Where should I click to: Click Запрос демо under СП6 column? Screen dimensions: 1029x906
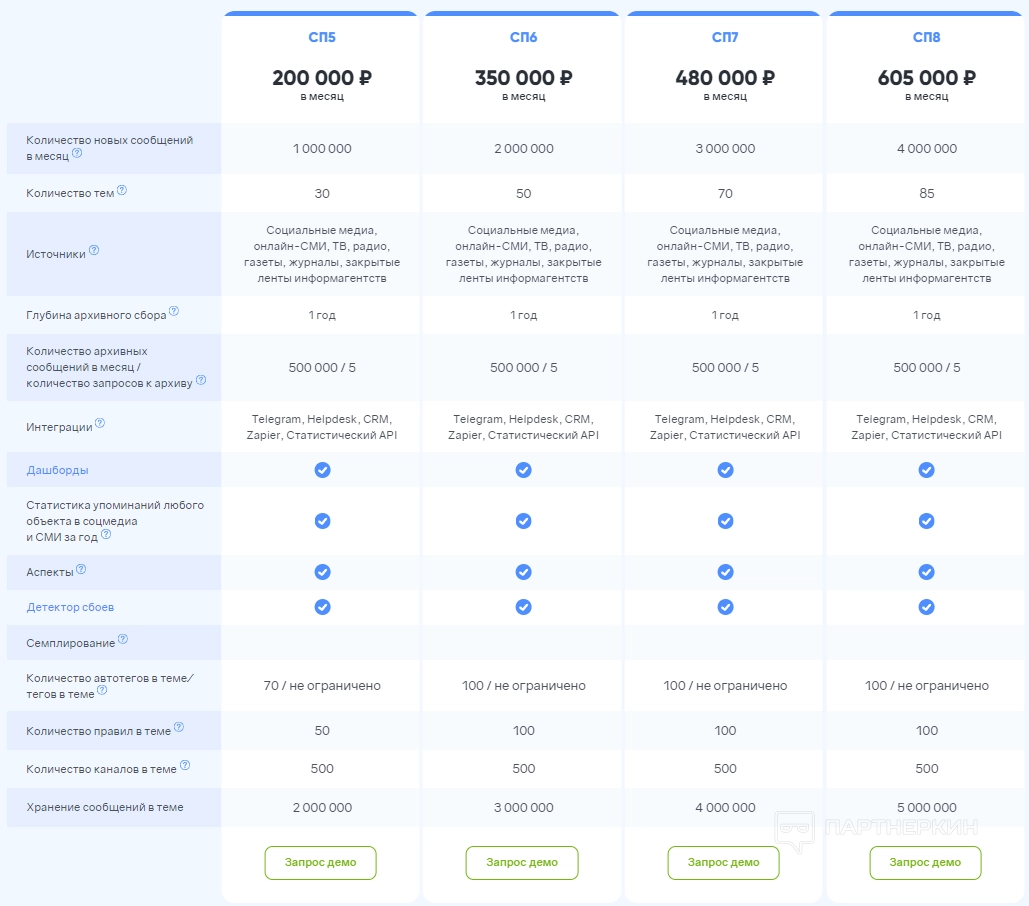point(522,862)
